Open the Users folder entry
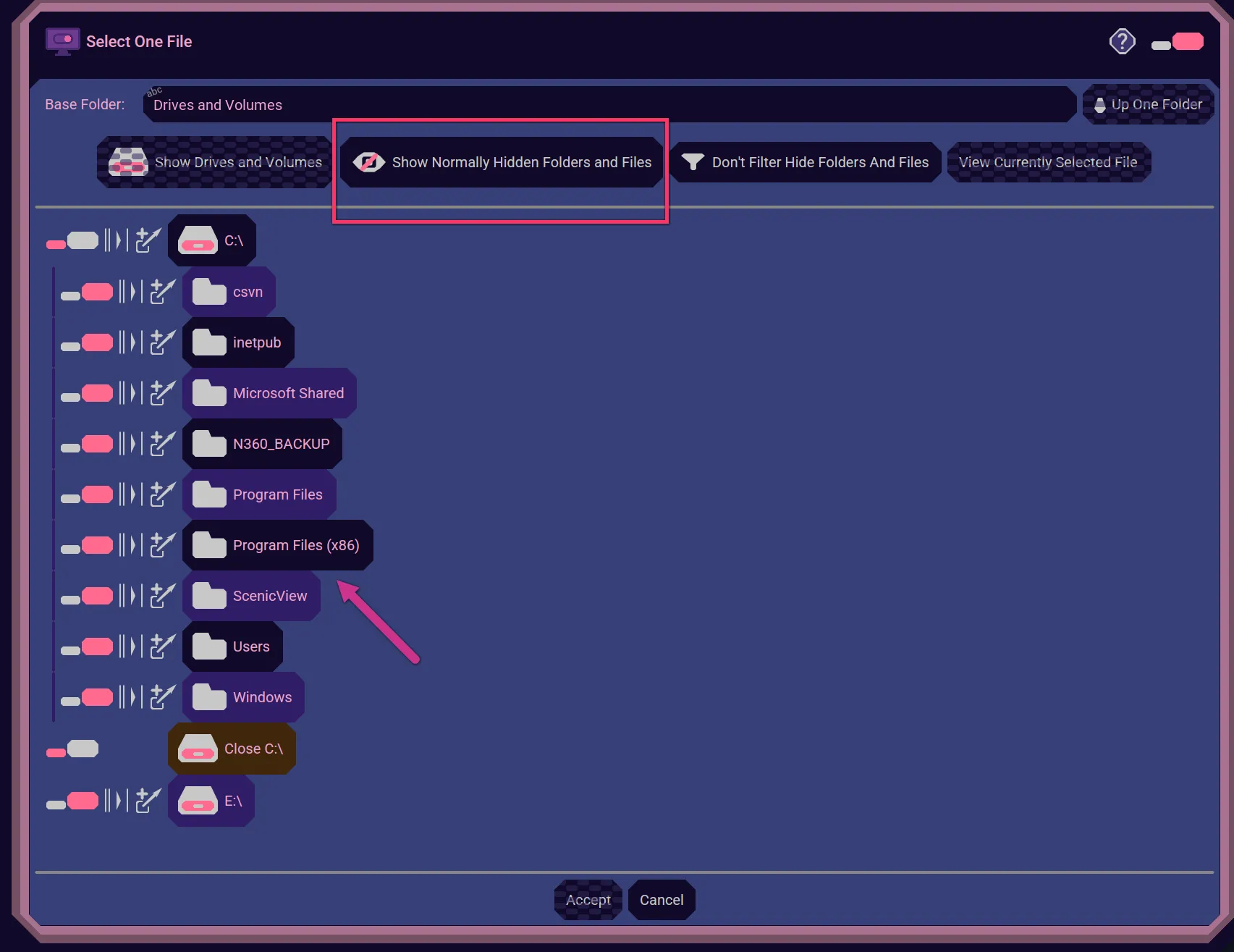Viewport: 1234px width, 952px height. click(x=232, y=646)
